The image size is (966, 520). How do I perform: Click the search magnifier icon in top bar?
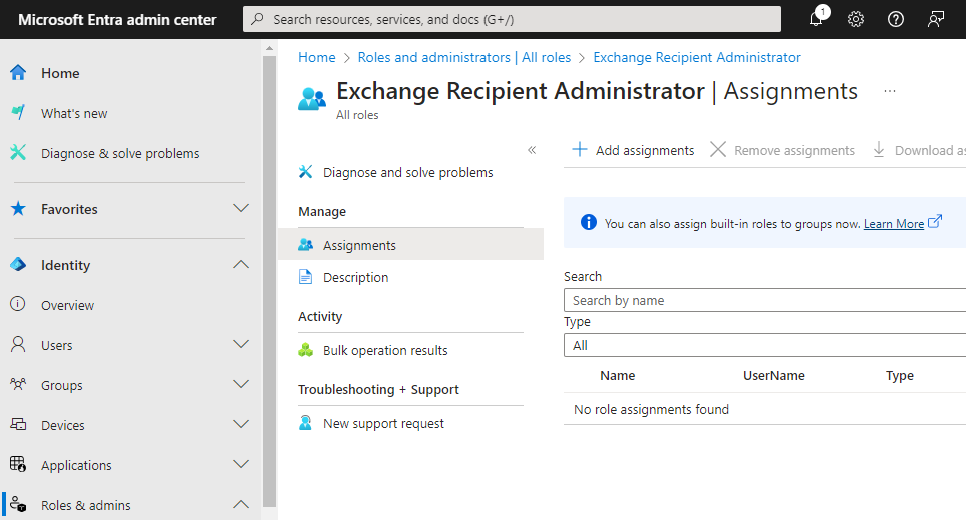click(258, 19)
